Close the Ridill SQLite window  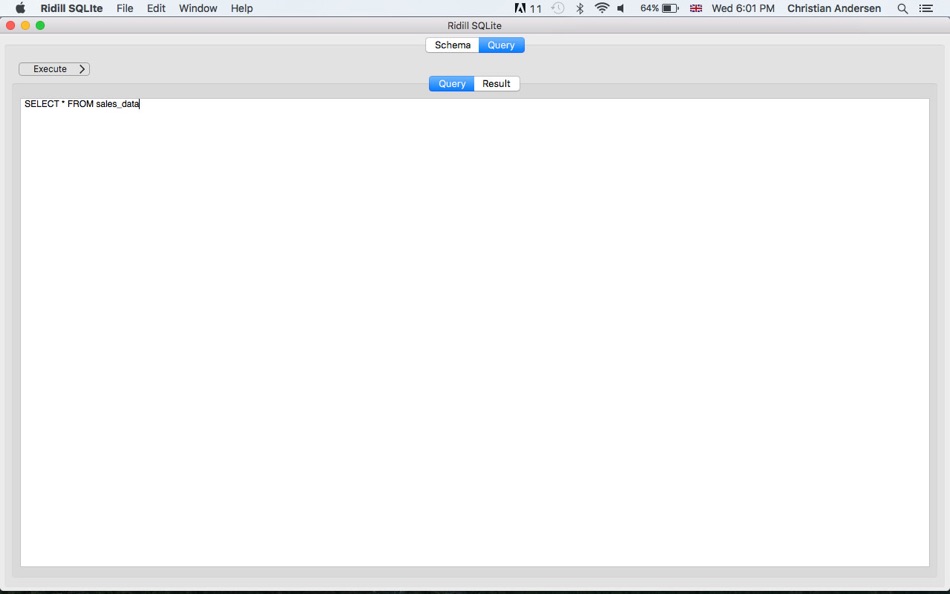[x=10, y=25]
